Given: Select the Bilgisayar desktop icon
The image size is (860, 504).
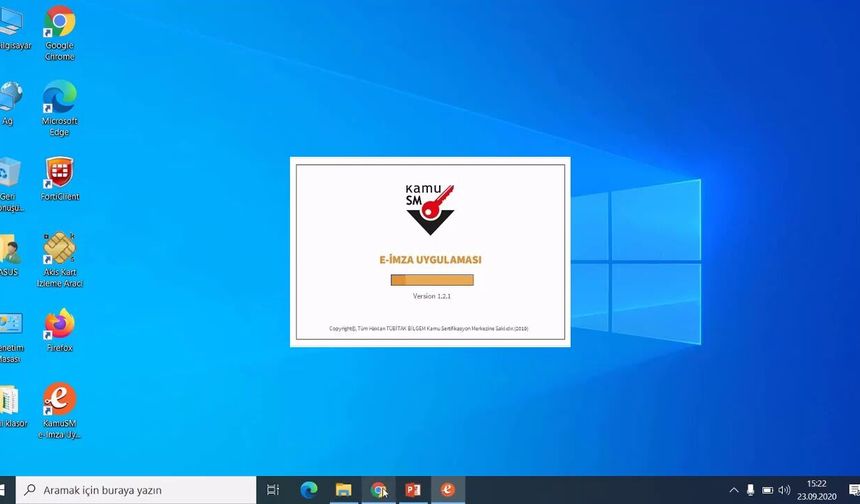Looking at the screenshot, I should point(13,28).
